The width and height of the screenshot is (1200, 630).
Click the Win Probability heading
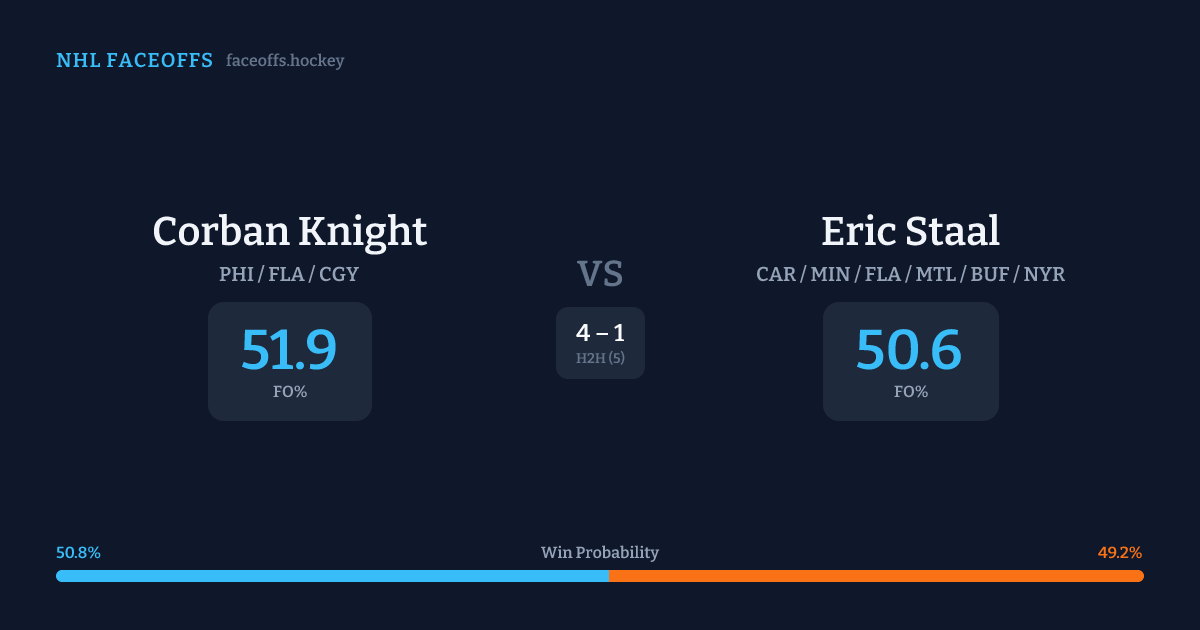(x=600, y=553)
